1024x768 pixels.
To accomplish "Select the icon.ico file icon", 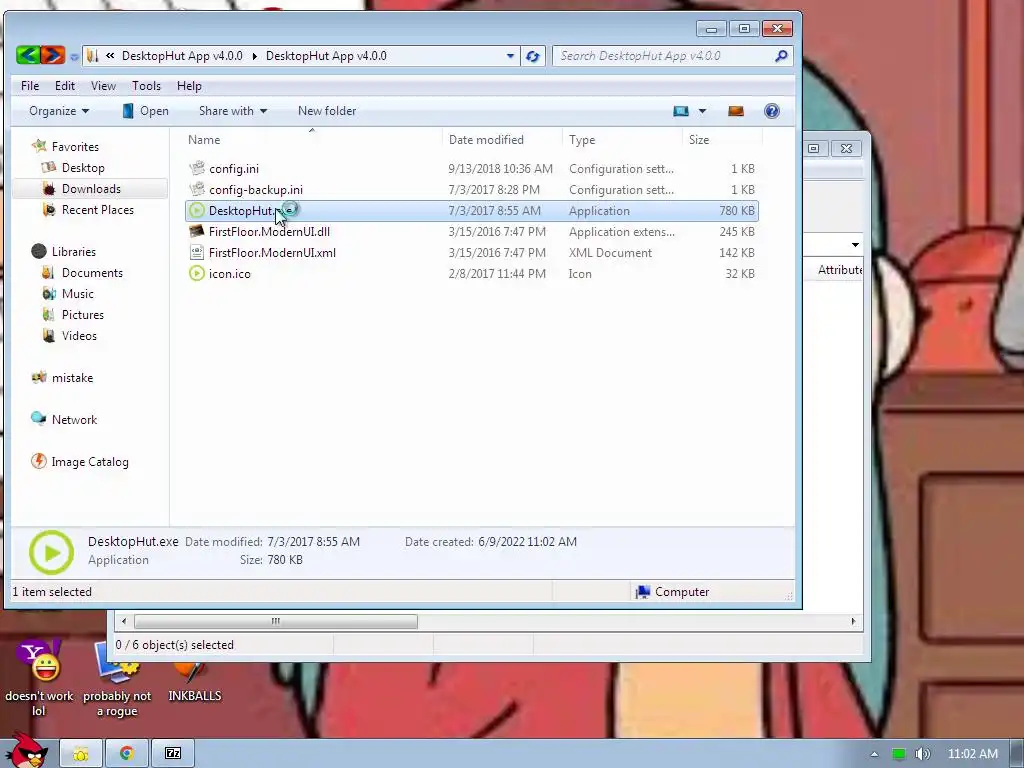I will [x=197, y=273].
